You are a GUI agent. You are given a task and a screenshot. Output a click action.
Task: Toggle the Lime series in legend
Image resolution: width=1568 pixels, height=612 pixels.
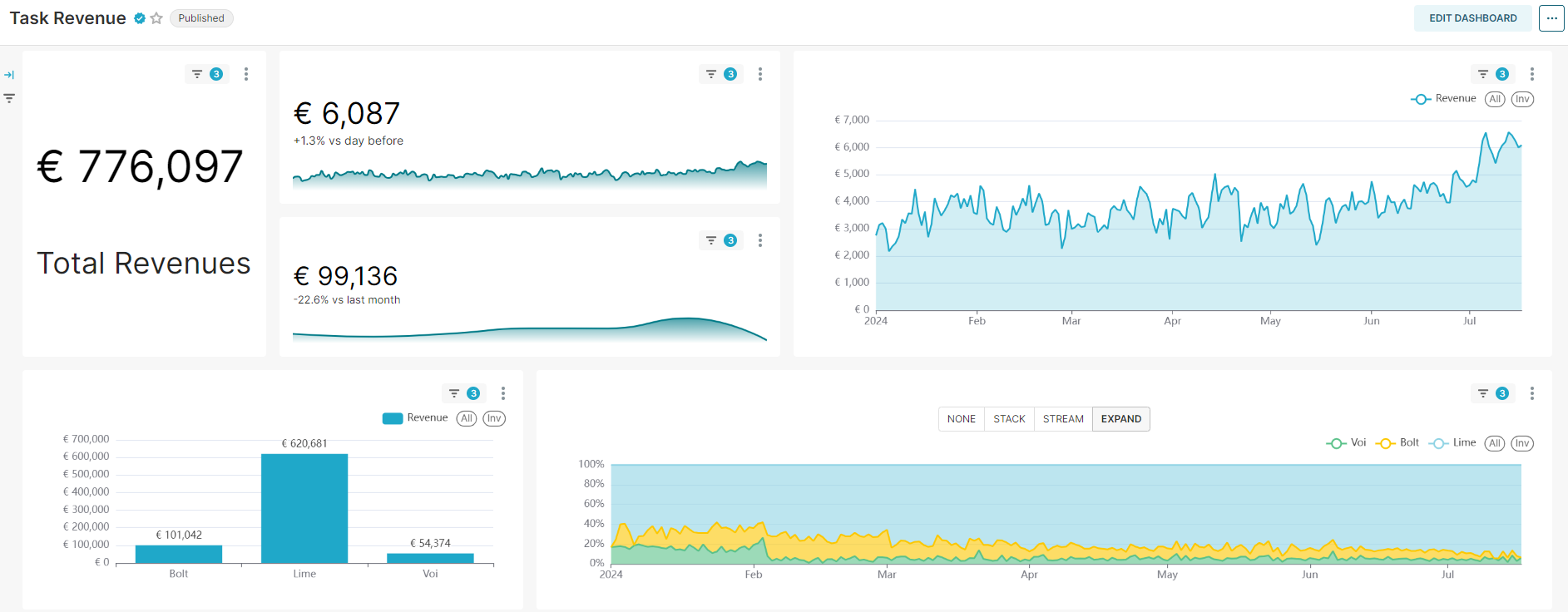click(1452, 443)
